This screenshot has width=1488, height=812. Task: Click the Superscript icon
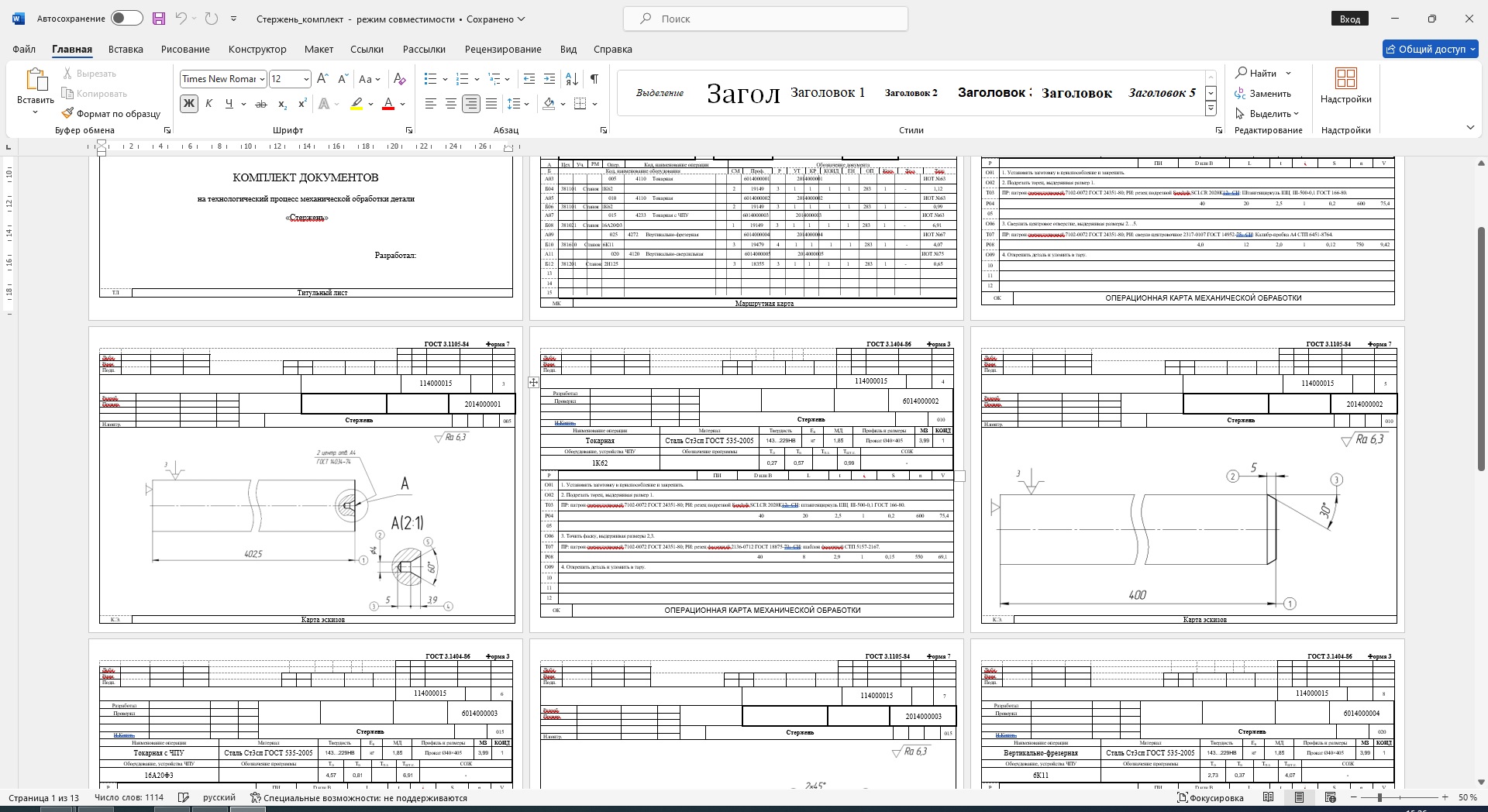(x=302, y=104)
